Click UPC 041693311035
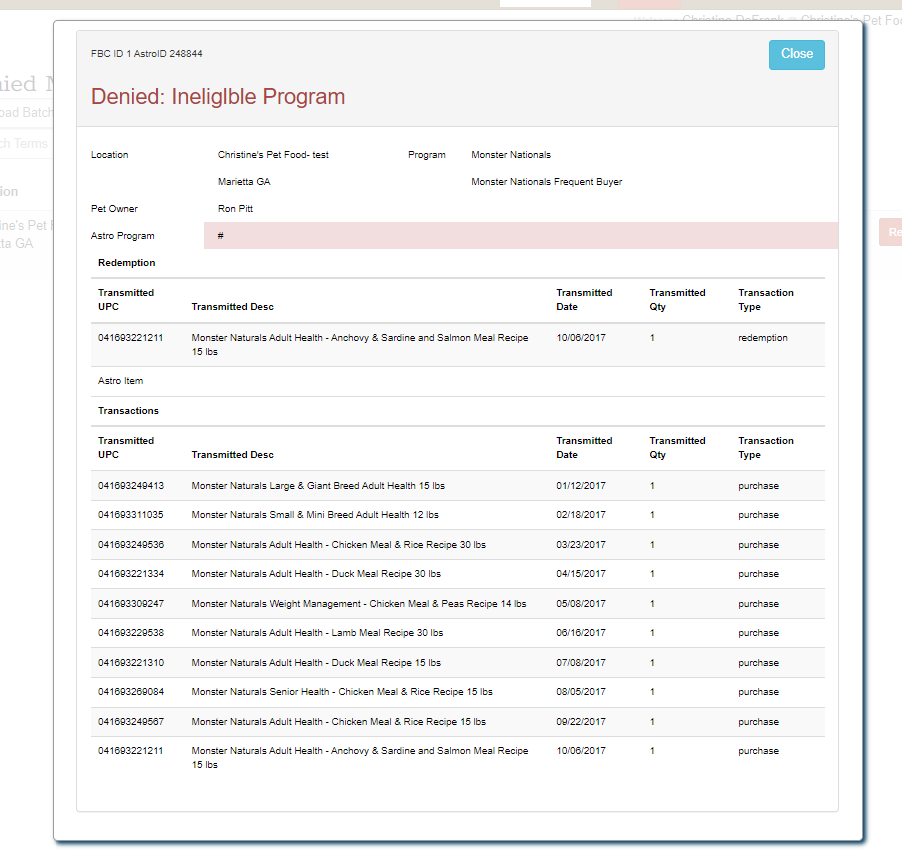902x855 pixels. [x=131, y=514]
